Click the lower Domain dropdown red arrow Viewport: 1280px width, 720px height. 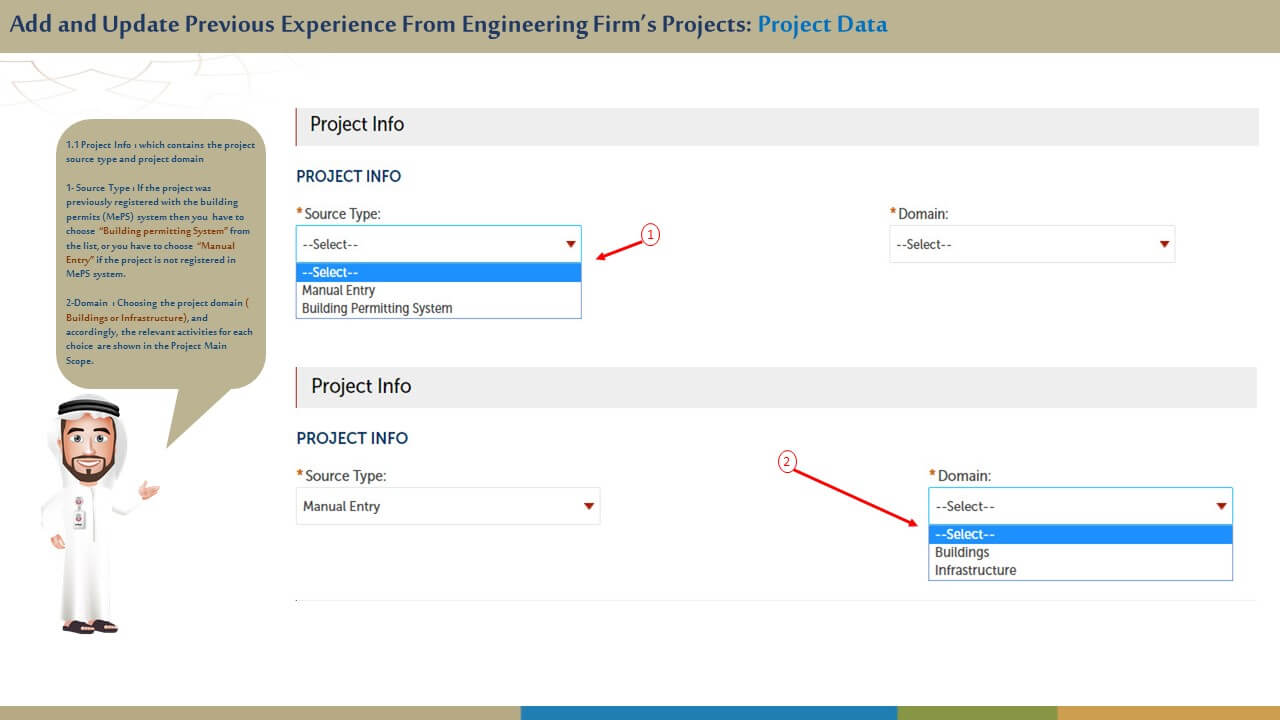coord(1221,506)
